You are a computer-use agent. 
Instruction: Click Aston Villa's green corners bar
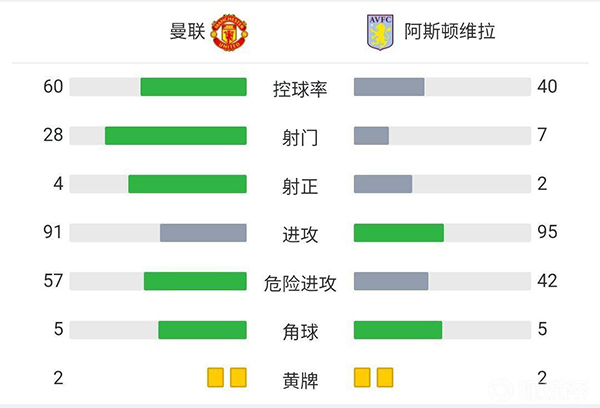pyautogui.click(x=398, y=329)
